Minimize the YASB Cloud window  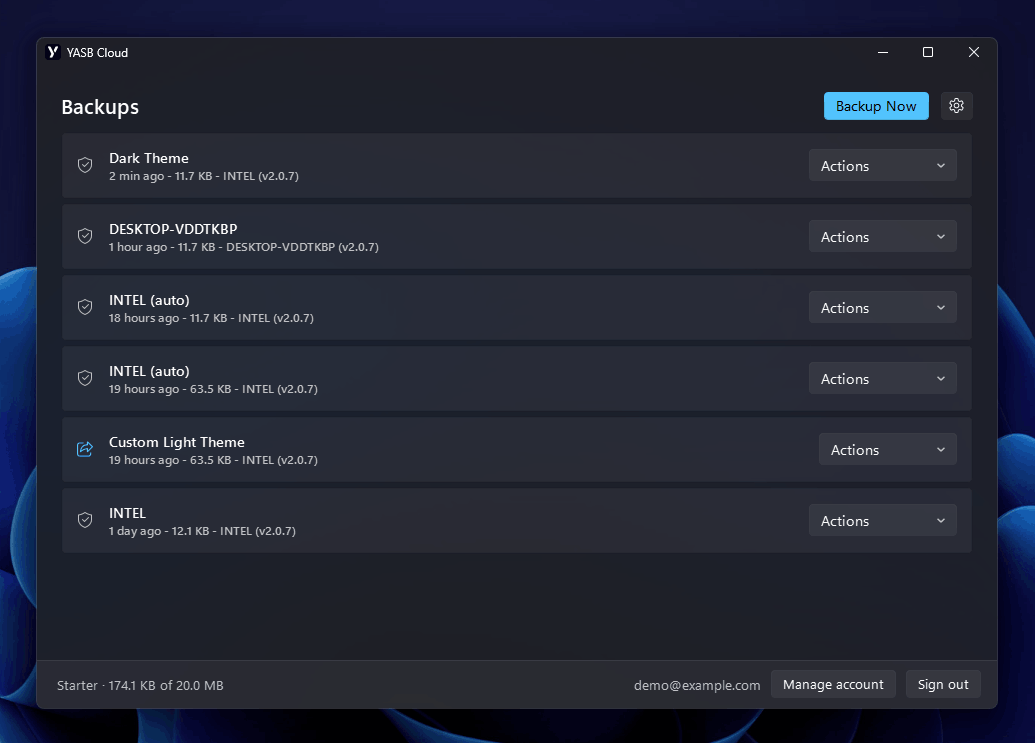tap(883, 52)
